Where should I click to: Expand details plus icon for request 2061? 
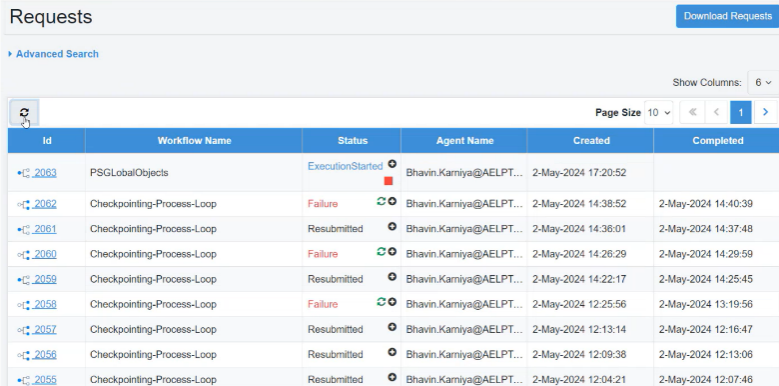392,226
